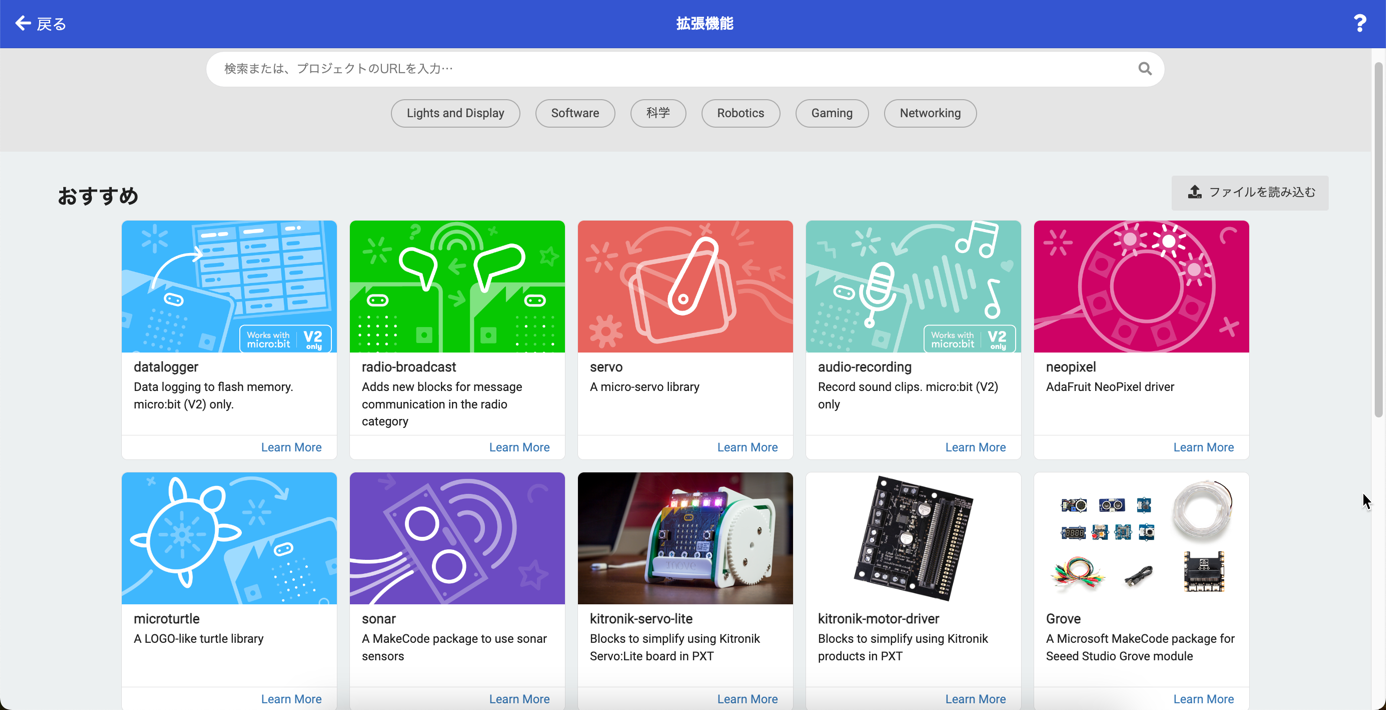Open the kitronik-motor-driver photo
1386x710 pixels.
pos(913,538)
